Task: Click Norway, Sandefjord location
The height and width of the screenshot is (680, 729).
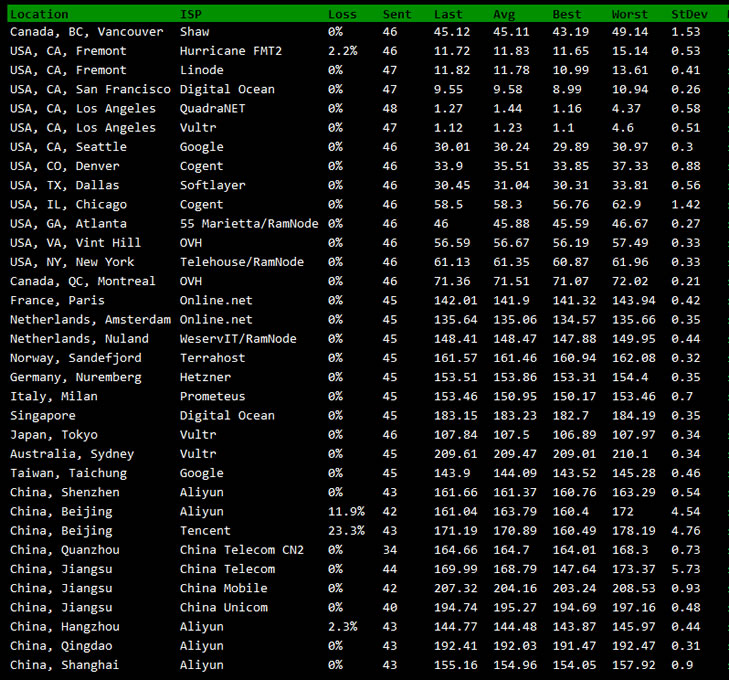Action: 75,358
